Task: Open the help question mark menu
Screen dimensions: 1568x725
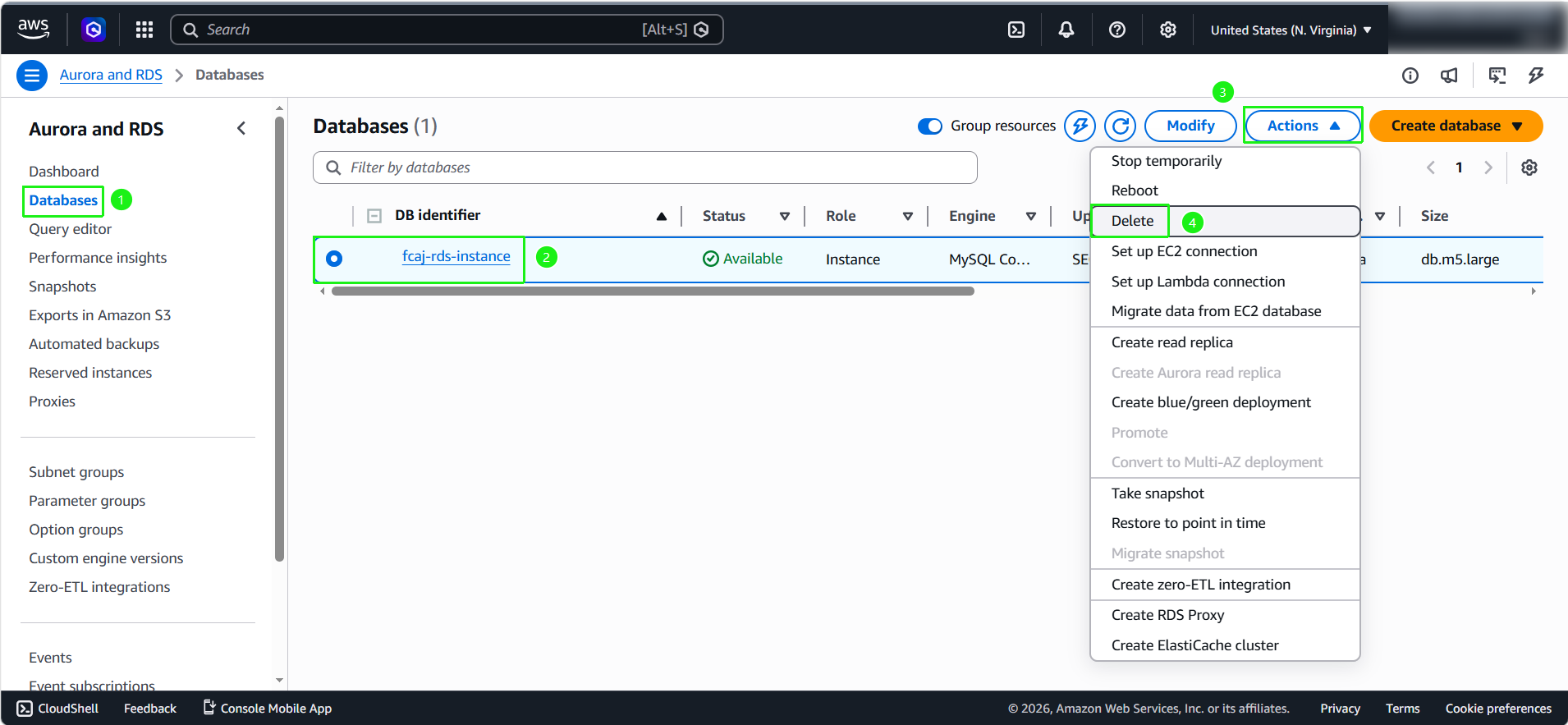Action: click(x=1117, y=30)
